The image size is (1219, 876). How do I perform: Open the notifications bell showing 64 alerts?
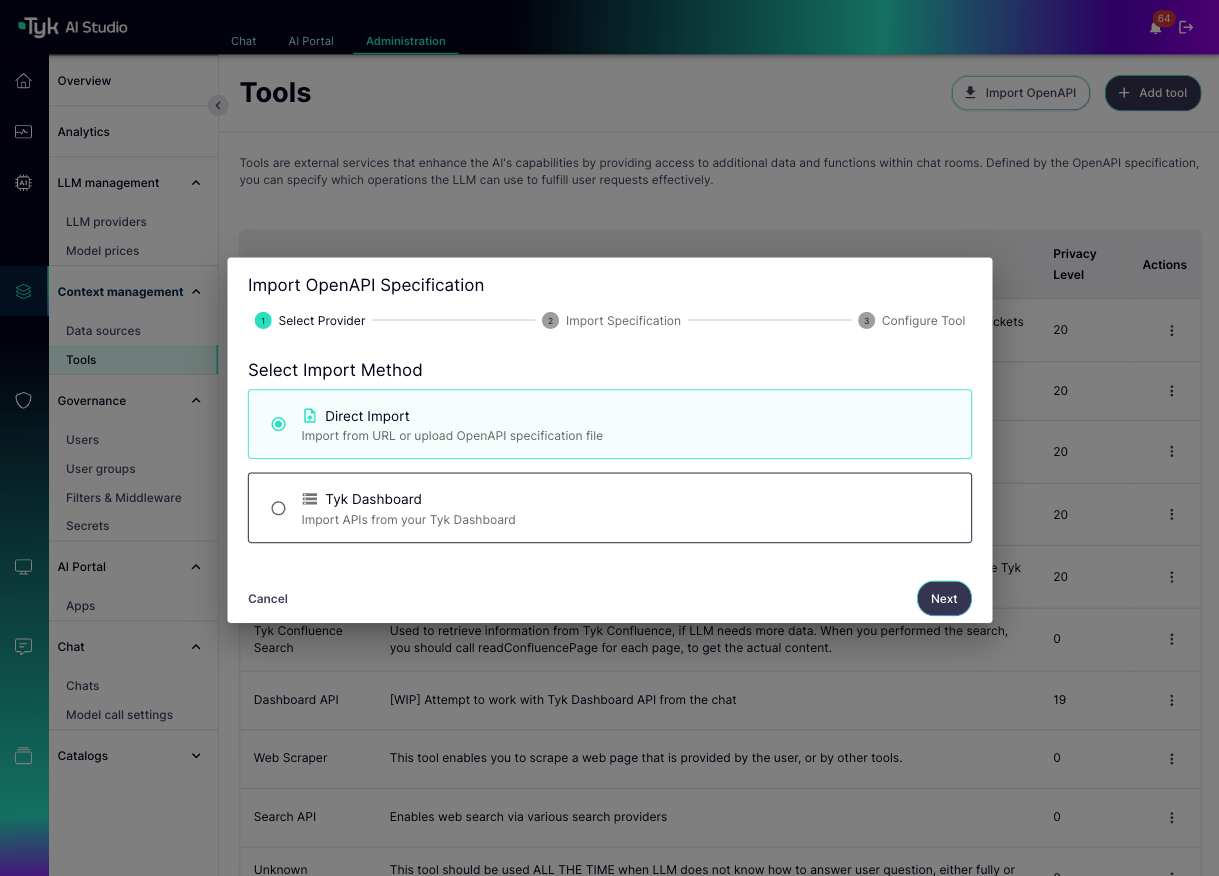1155,27
